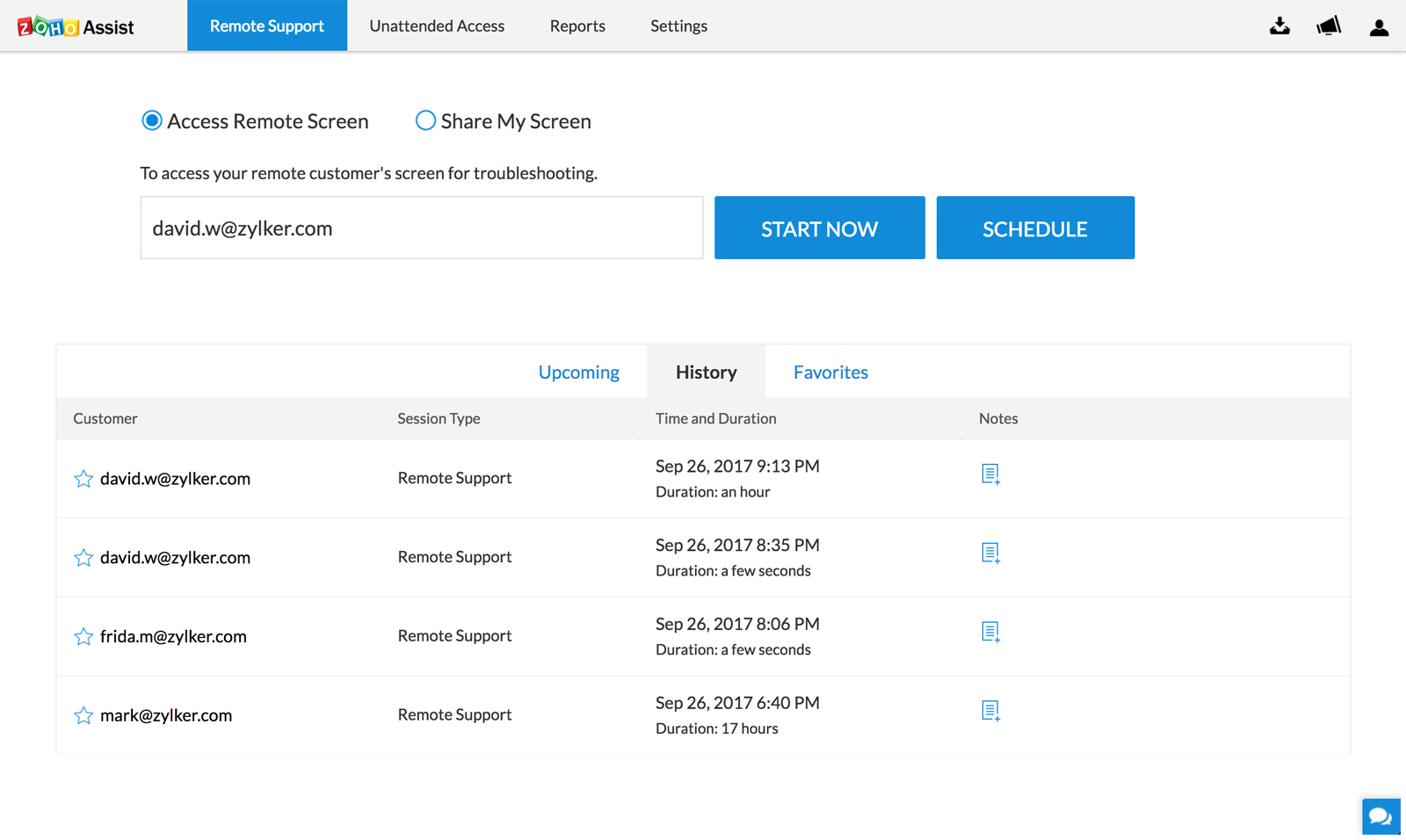Open the Reports menu

pyautogui.click(x=577, y=26)
